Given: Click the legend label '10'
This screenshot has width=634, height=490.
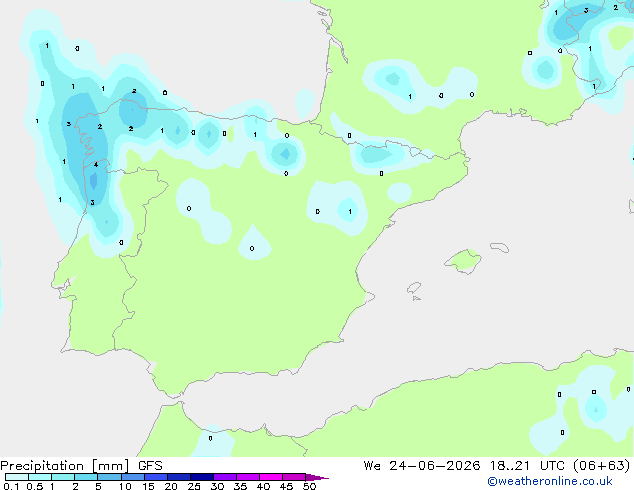Looking at the screenshot, I should pos(125,486).
